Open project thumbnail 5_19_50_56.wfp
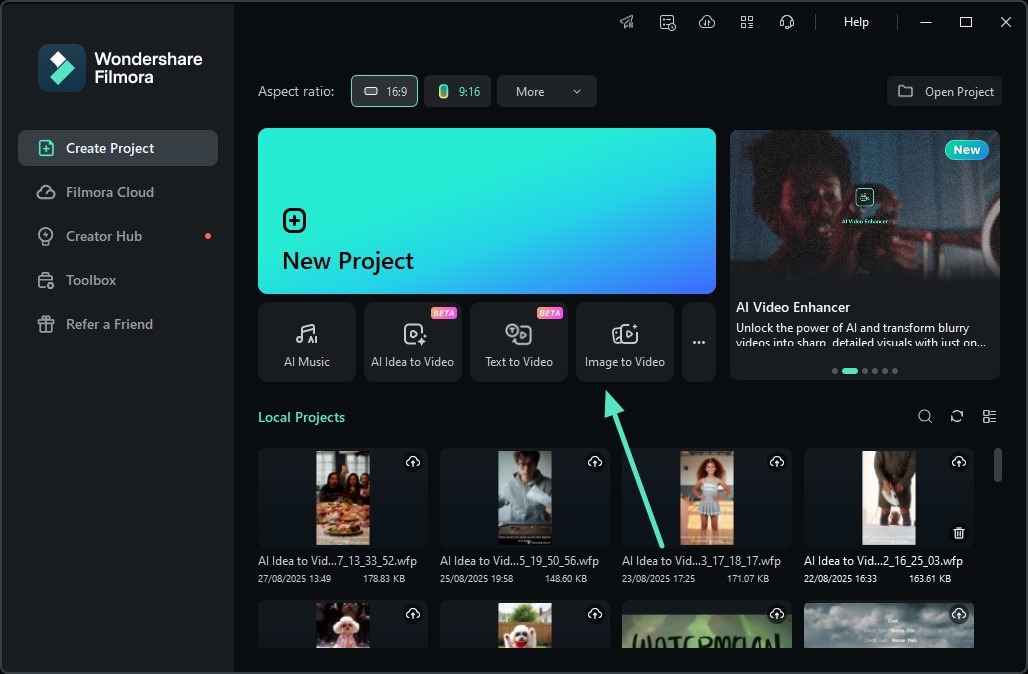Viewport: 1028px width, 674px height. tap(524, 498)
